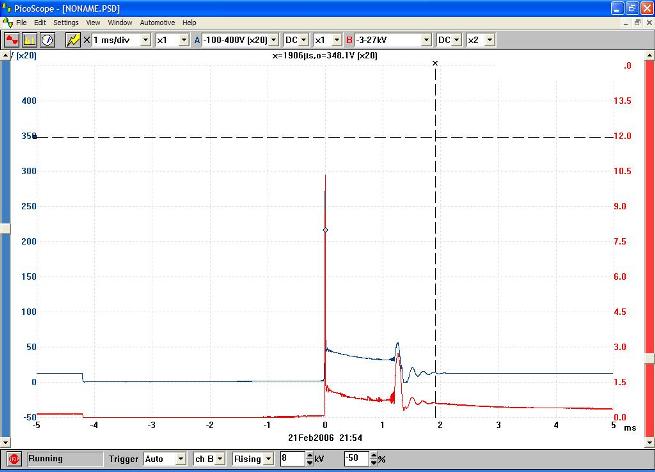Image resolution: width=655 pixels, height=472 pixels.
Task: Open trigger channel ch B dropdown
Action: [x=218, y=458]
